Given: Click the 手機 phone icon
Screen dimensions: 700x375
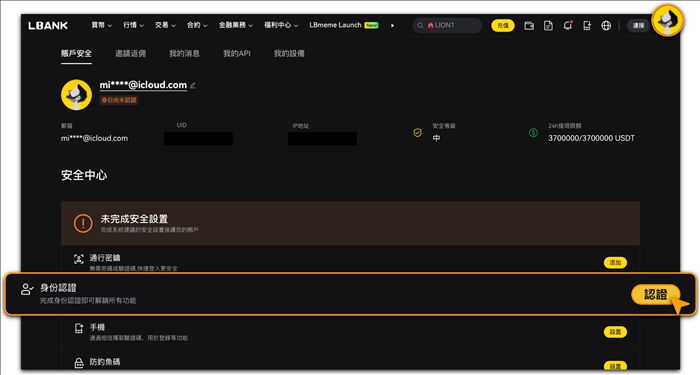Looking at the screenshot, I should click(79, 329).
